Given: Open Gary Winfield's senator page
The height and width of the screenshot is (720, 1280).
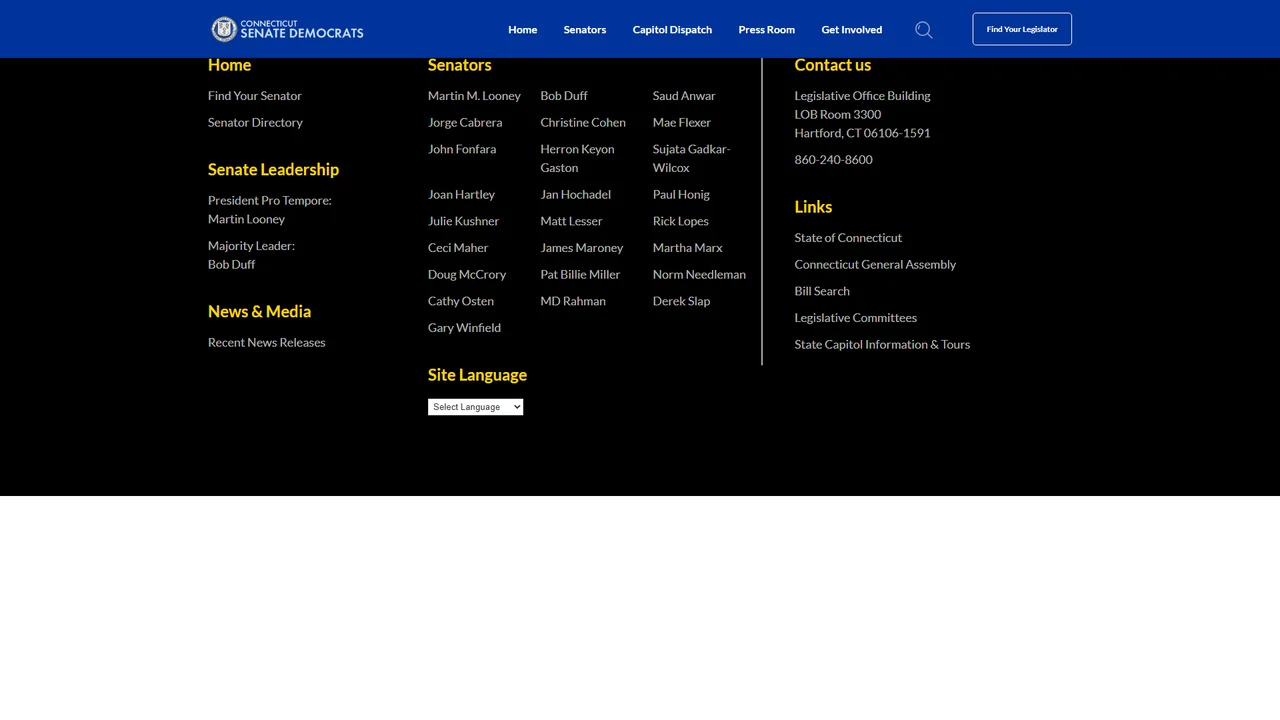Looking at the screenshot, I should click(x=464, y=327).
